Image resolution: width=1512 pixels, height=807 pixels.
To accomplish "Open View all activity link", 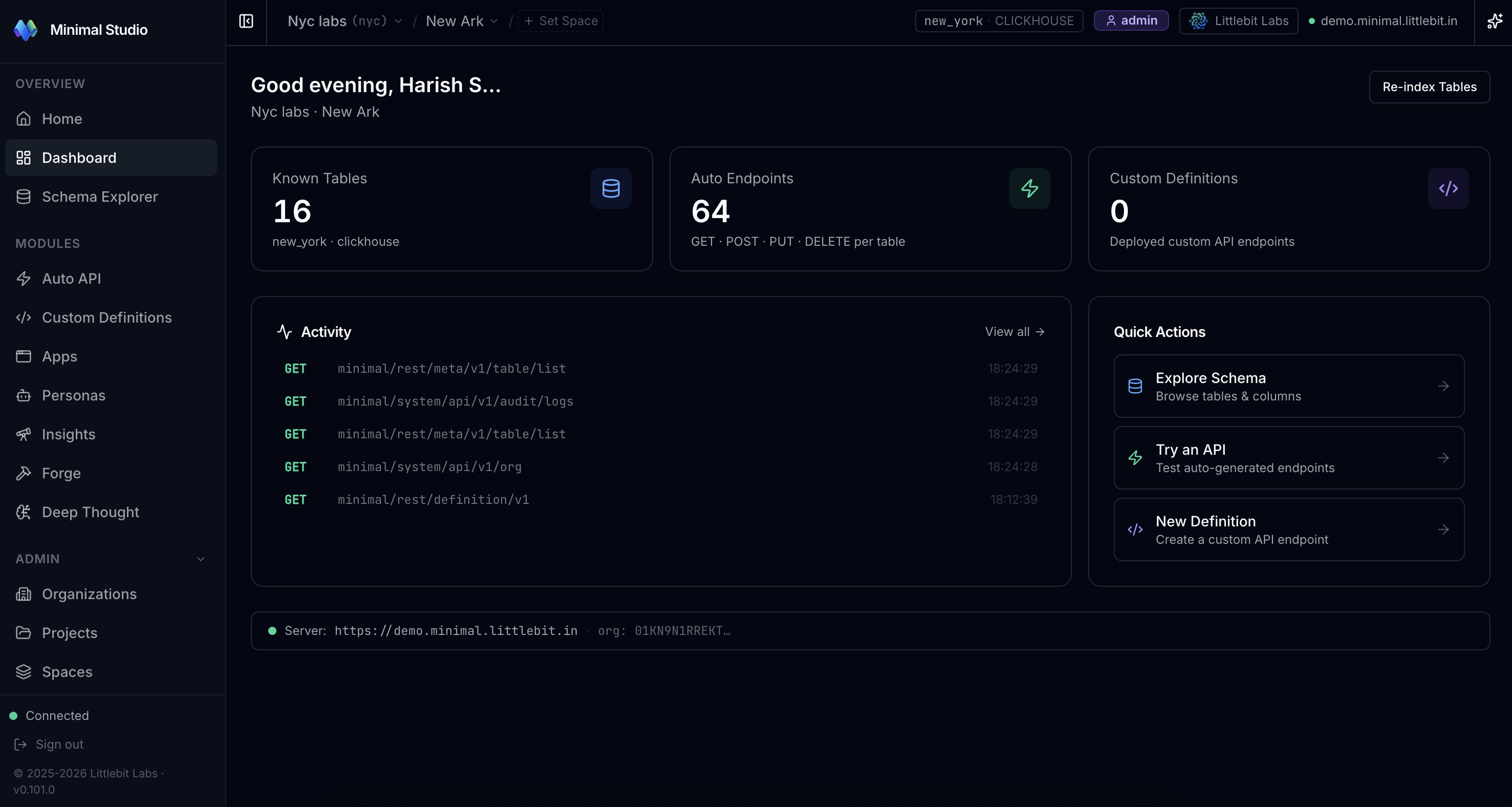I will [1013, 332].
